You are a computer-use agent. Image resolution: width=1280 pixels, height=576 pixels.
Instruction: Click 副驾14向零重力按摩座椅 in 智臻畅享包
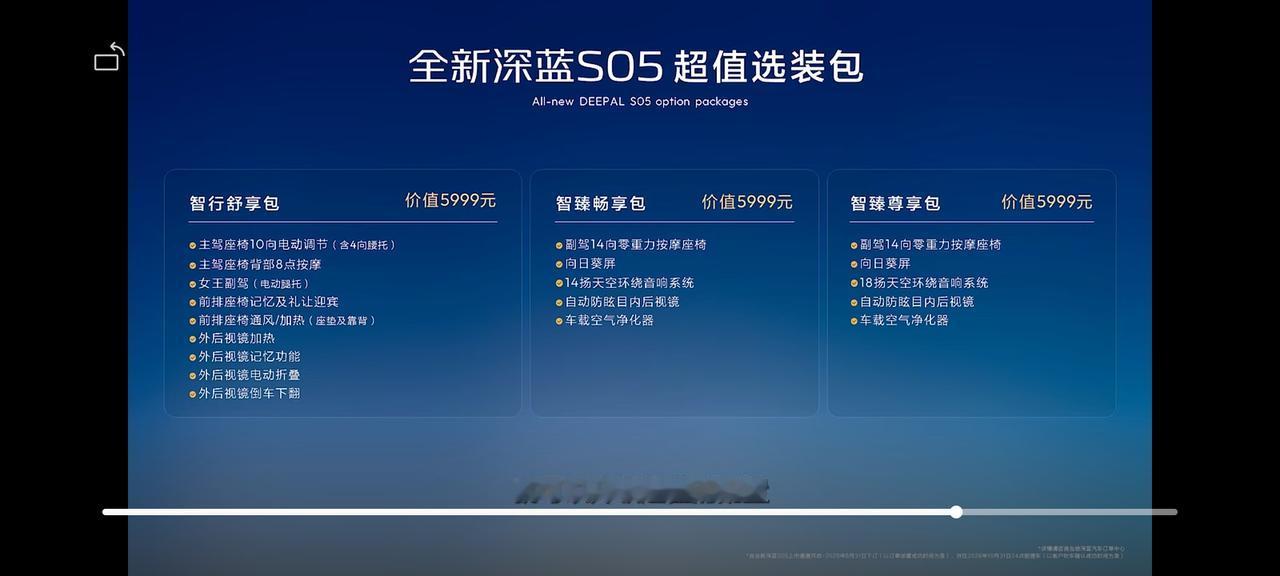click(631, 244)
